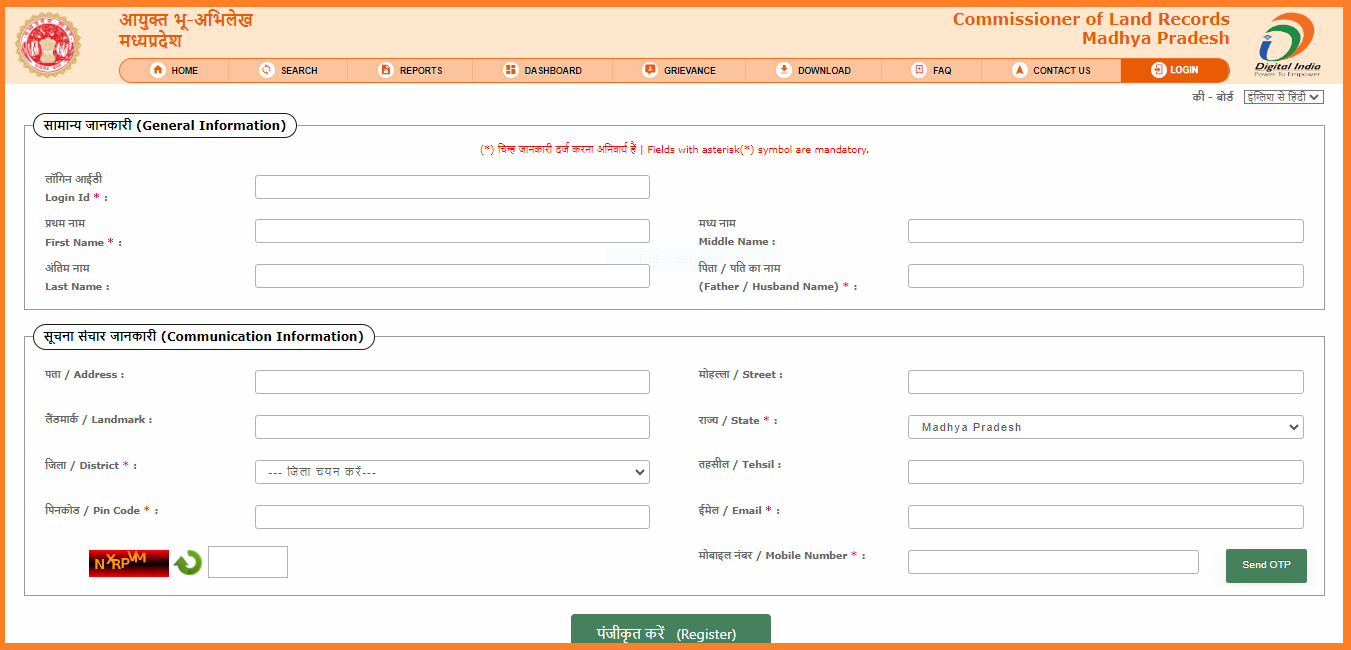Click the Contact Us icon
Image resolution: width=1351 pixels, height=650 pixels.
pyautogui.click(x=1020, y=70)
